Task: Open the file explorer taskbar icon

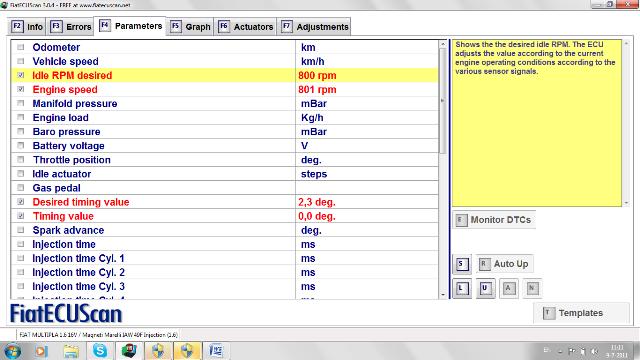Action: click(71, 351)
